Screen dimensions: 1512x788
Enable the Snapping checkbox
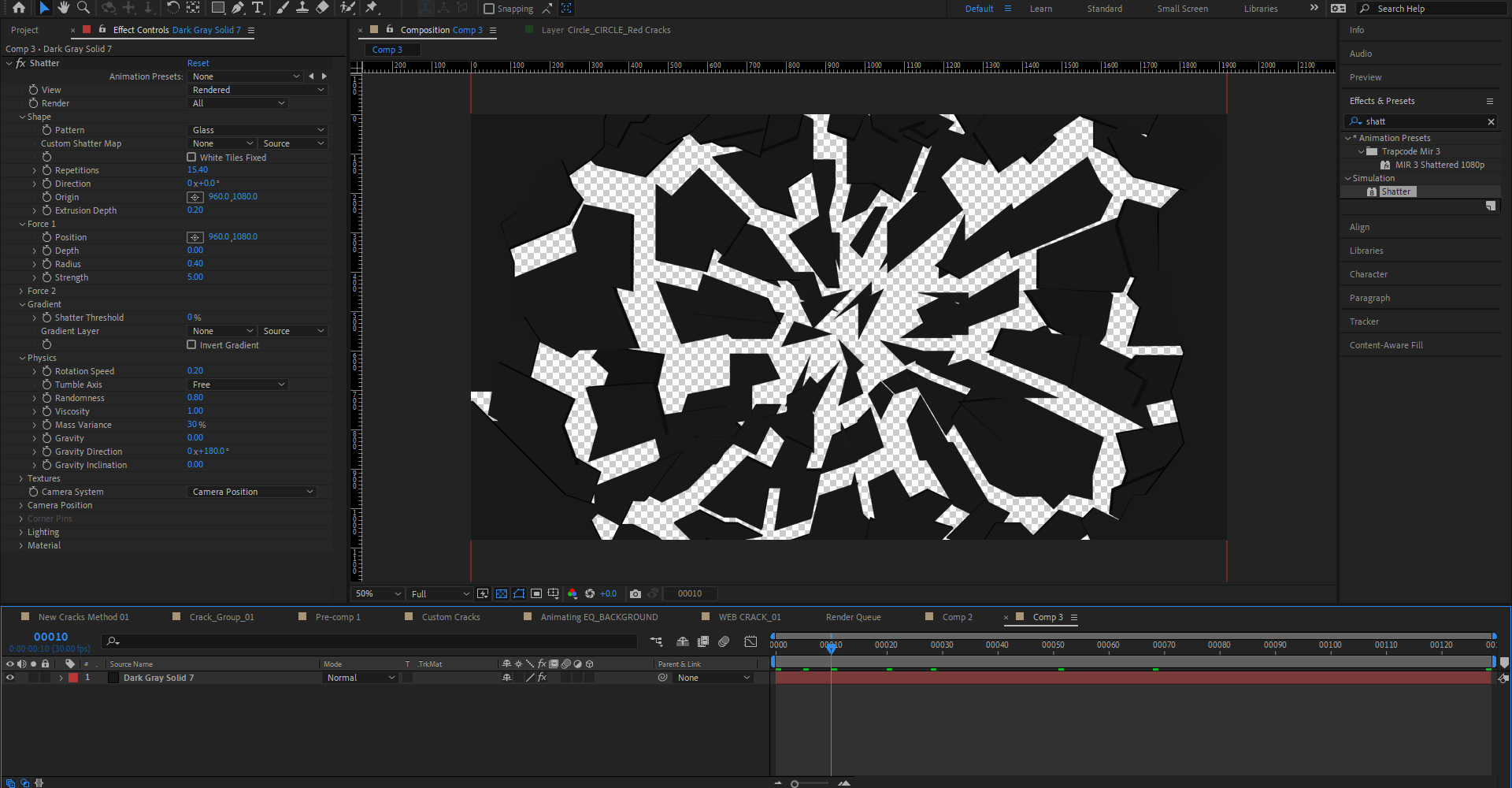point(490,9)
